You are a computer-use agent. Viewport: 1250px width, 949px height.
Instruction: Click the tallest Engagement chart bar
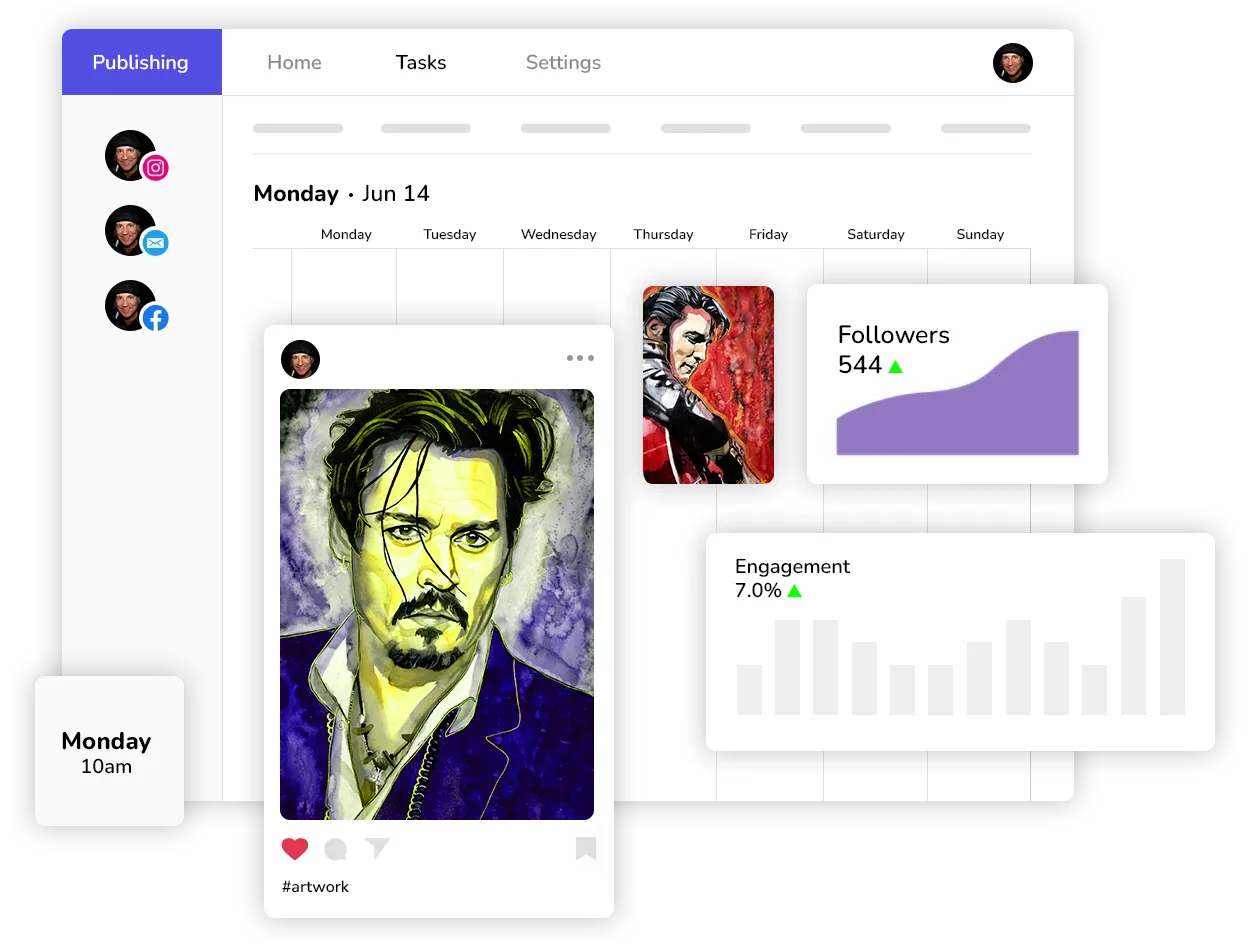click(x=1172, y=637)
